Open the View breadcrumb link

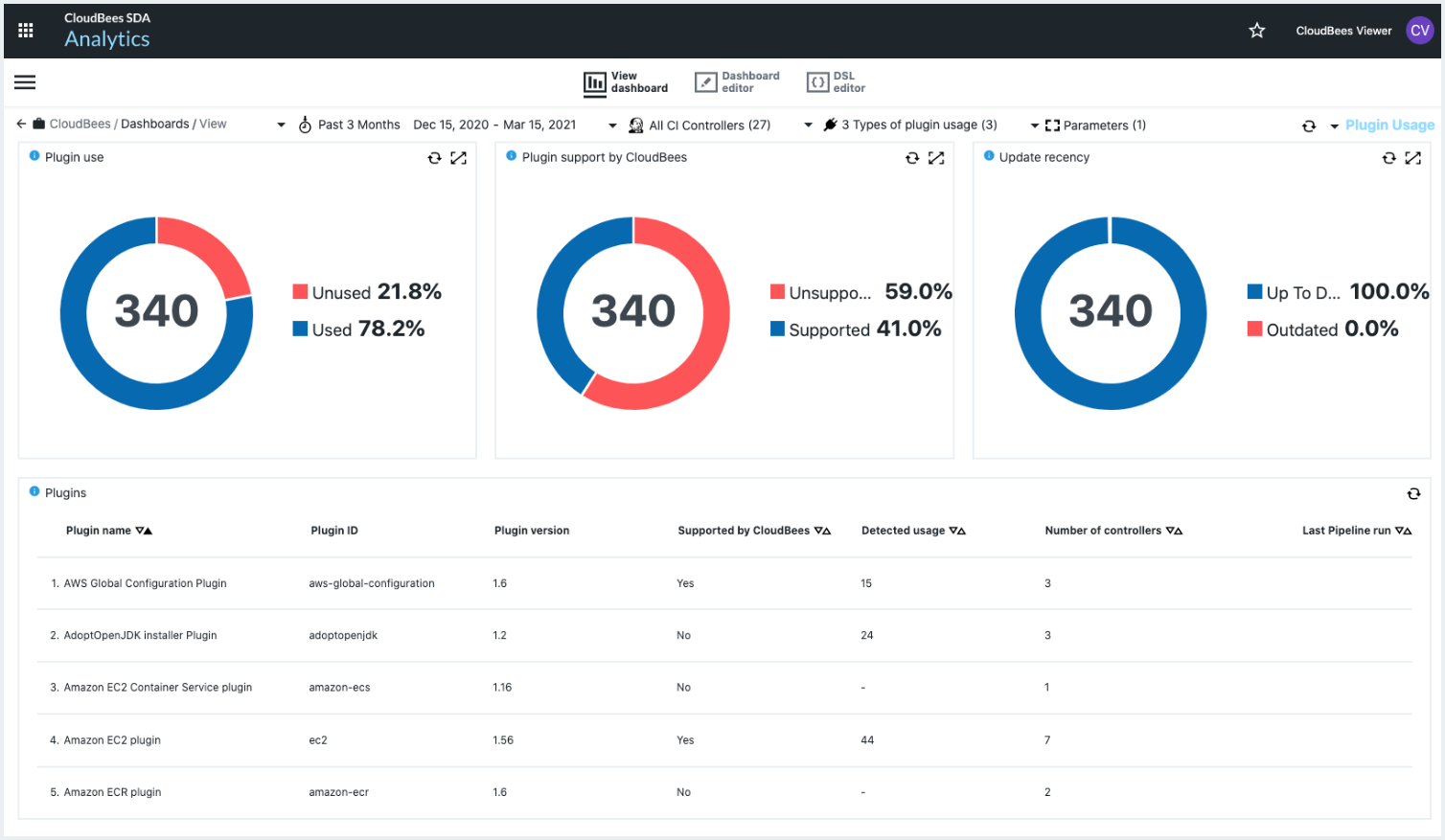213,124
